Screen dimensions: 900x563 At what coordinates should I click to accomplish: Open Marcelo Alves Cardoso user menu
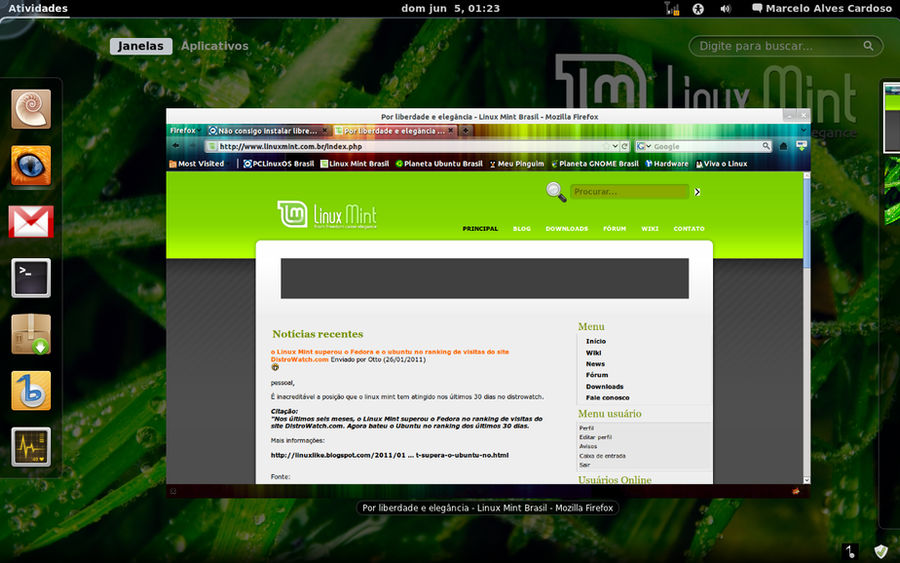[x=822, y=9]
